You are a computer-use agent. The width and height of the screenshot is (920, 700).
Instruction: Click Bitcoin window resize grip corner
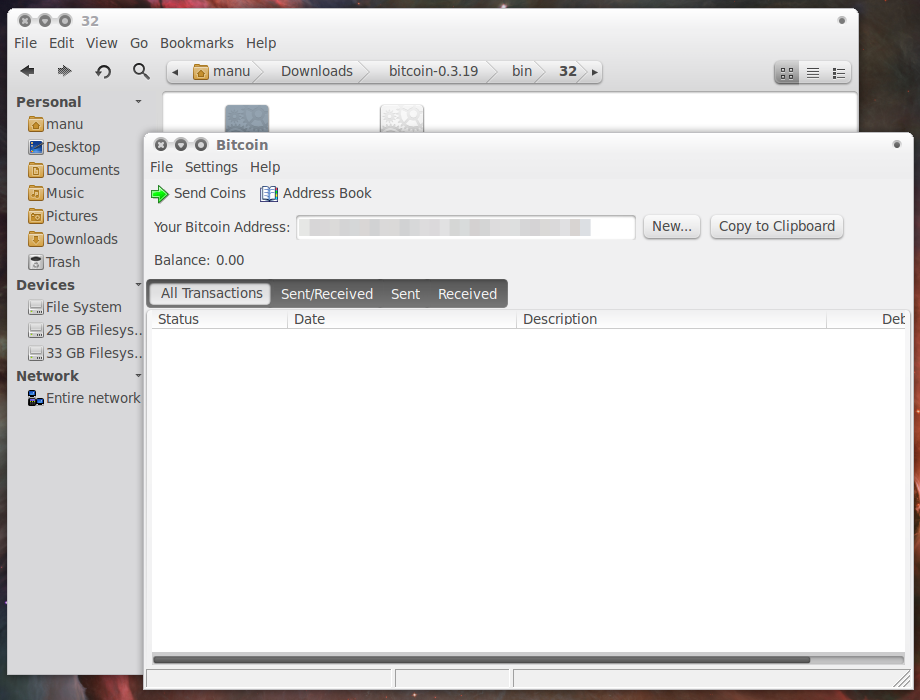tap(902, 679)
